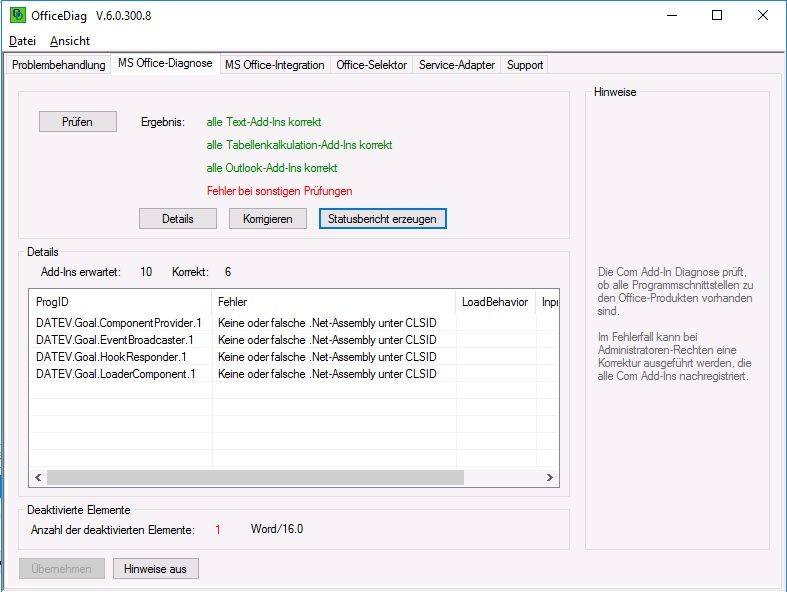Viewport: 787px width, 592px height.
Task: Go to the Support tab
Action: click(525, 65)
